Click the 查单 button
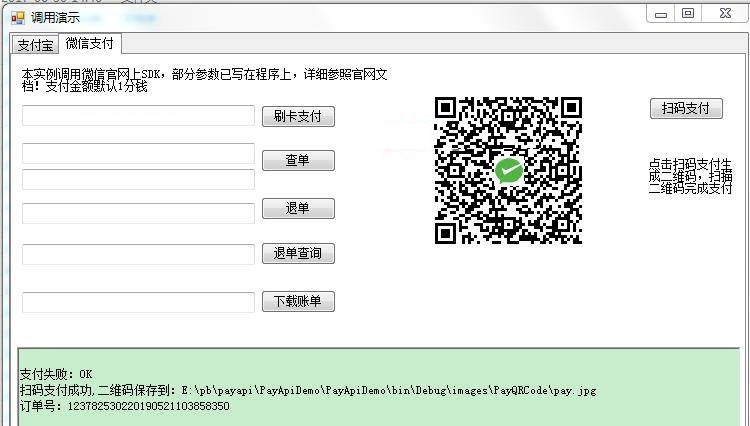Image resolution: width=750 pixels, height=426 pixels. [298, 160]
